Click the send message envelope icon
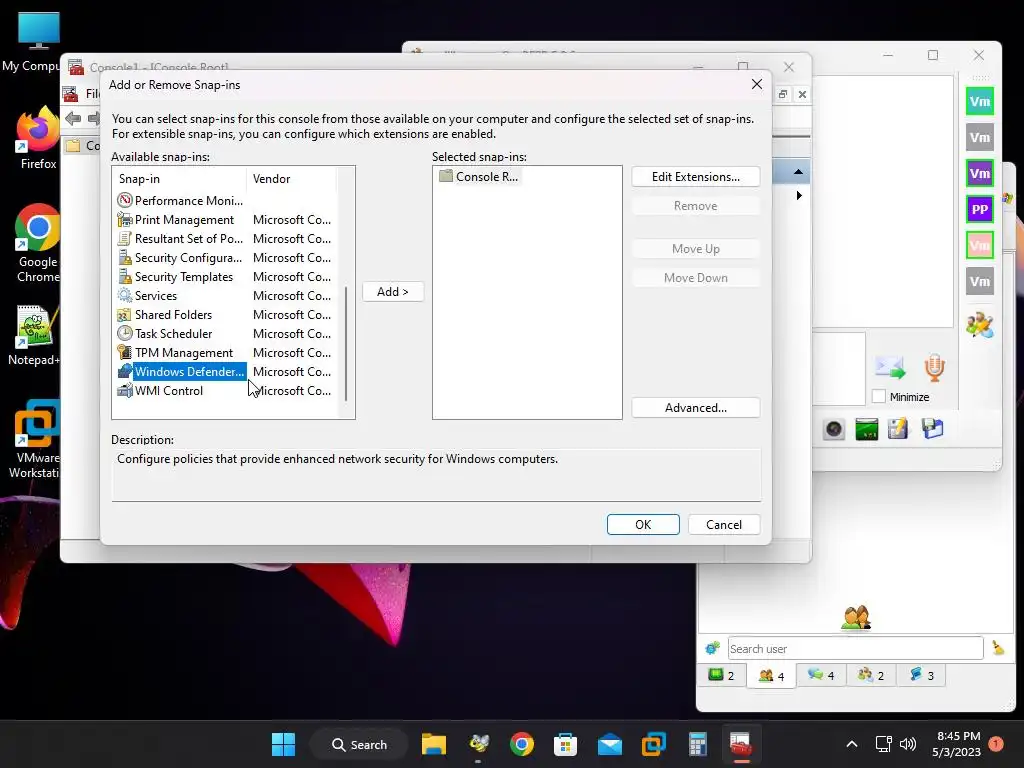The width and height of the screenshot is (1024, 768). coord(890,368)
